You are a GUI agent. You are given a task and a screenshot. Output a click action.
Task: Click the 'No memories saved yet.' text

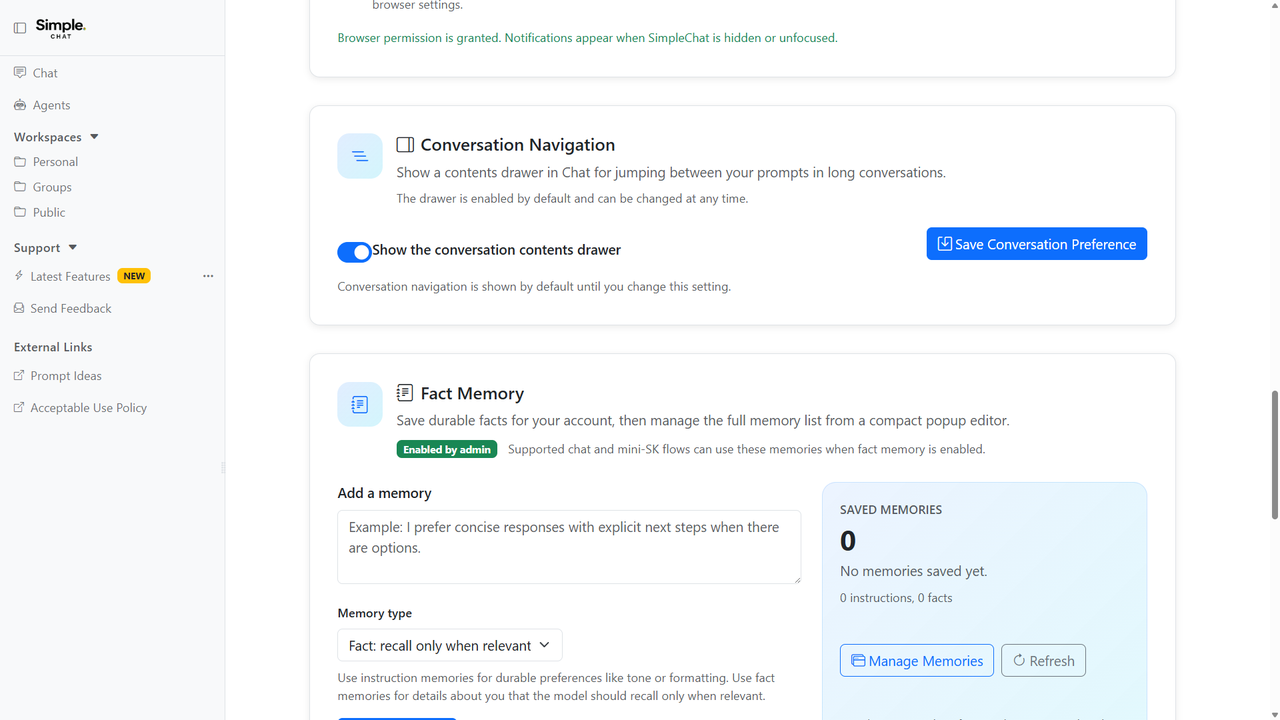[x=914, y=571]
